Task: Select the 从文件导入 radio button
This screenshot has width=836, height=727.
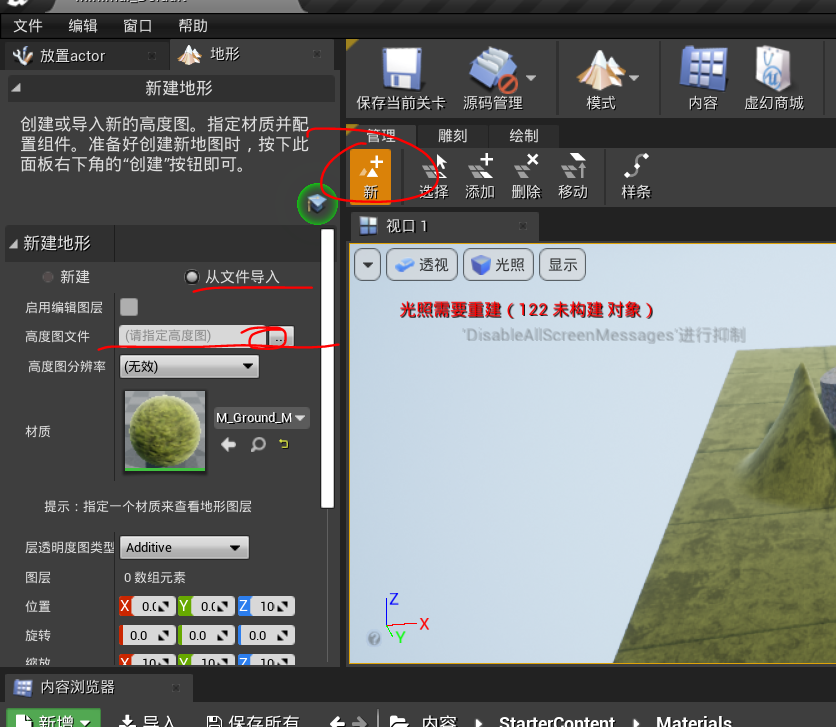Action: tap(191, 277)
